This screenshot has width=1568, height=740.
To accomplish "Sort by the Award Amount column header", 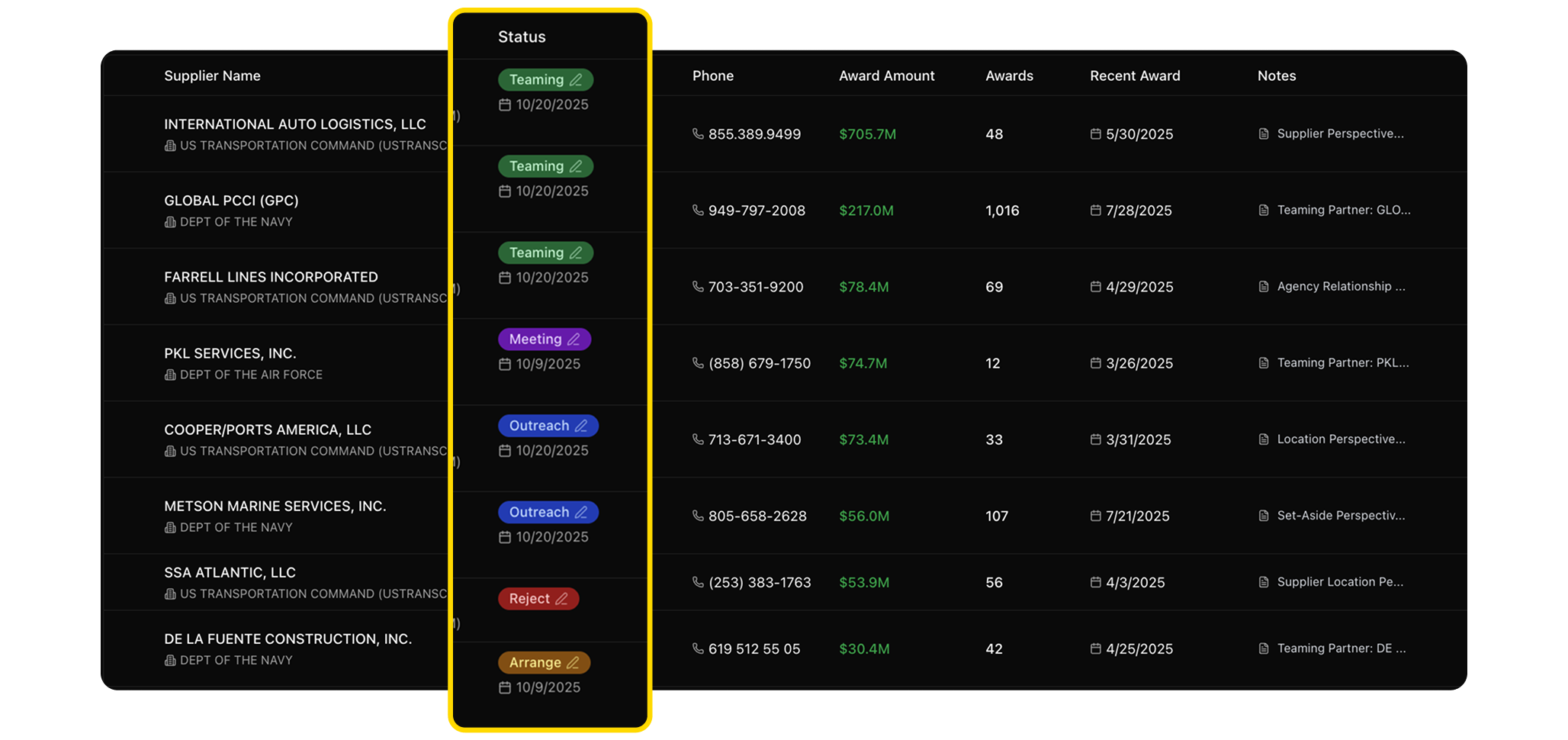I will pos(887,76).
